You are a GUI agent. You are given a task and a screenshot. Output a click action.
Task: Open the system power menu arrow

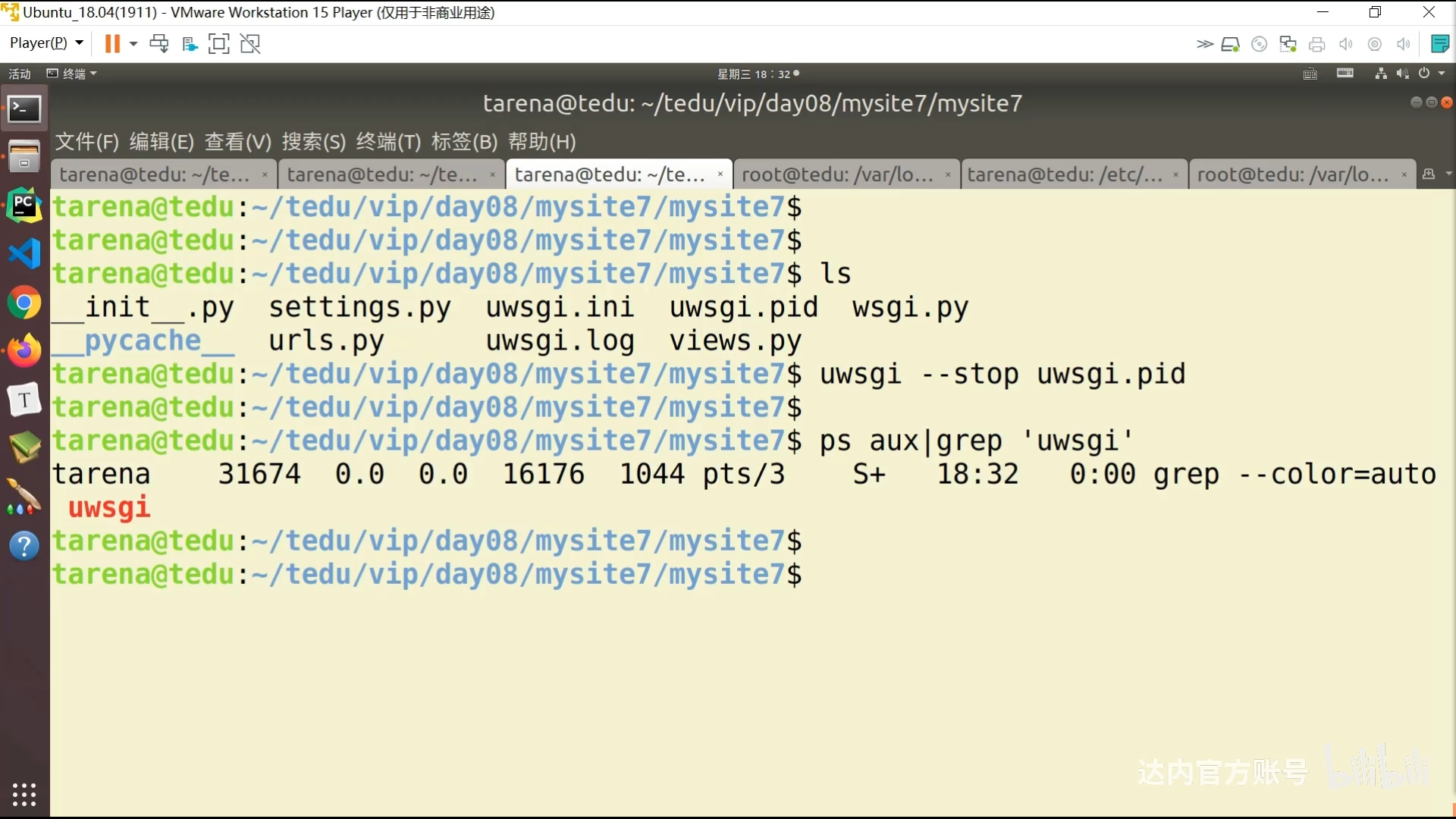pyautogui.click(x=1442, y=74)
